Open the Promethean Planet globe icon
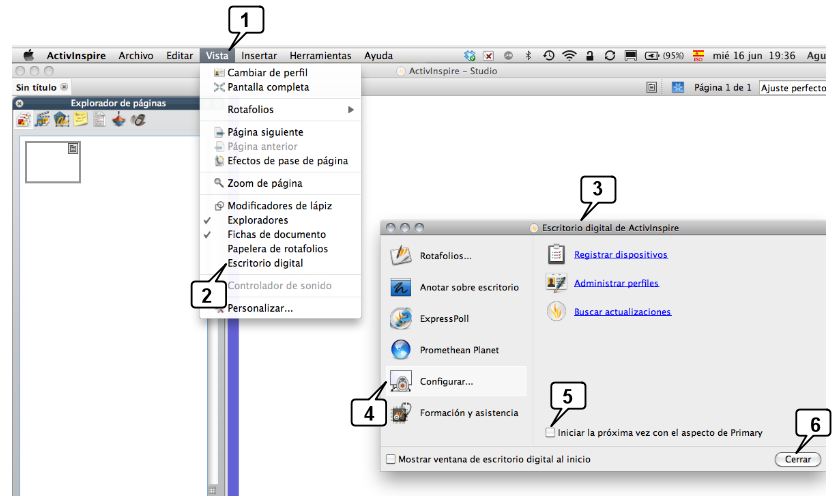 pyautogui.click(x=401, y=350)
